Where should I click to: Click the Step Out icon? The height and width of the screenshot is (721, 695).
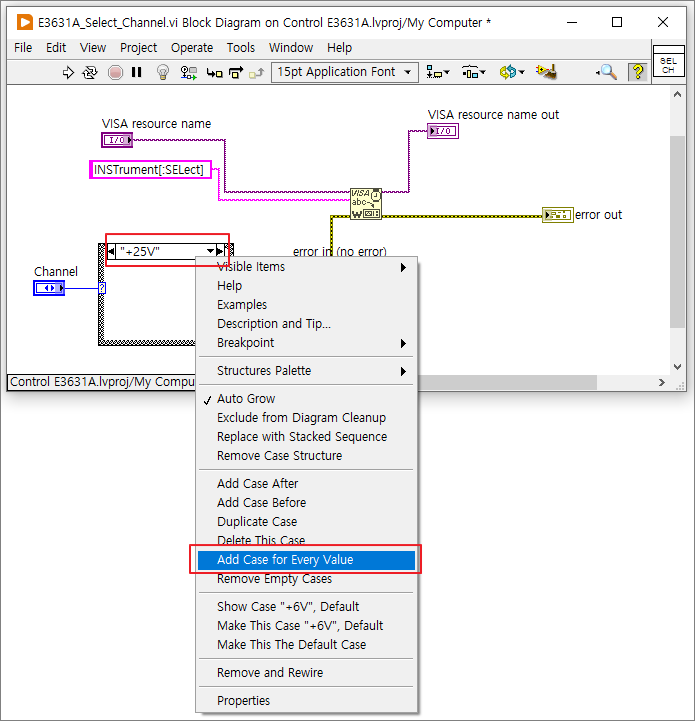pos(257,73)
